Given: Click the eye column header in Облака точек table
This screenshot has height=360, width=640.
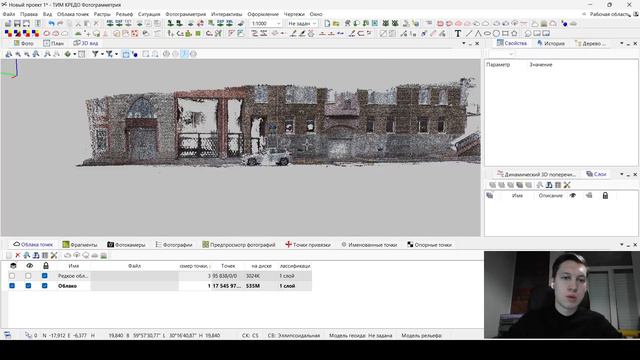Looking at the screenshot, I should click(29, 266).
